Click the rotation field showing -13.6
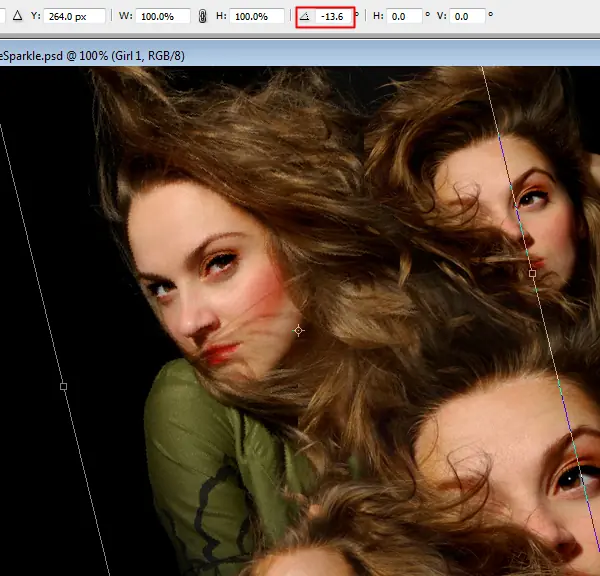The image size is (600, 576). coord(333,17)
